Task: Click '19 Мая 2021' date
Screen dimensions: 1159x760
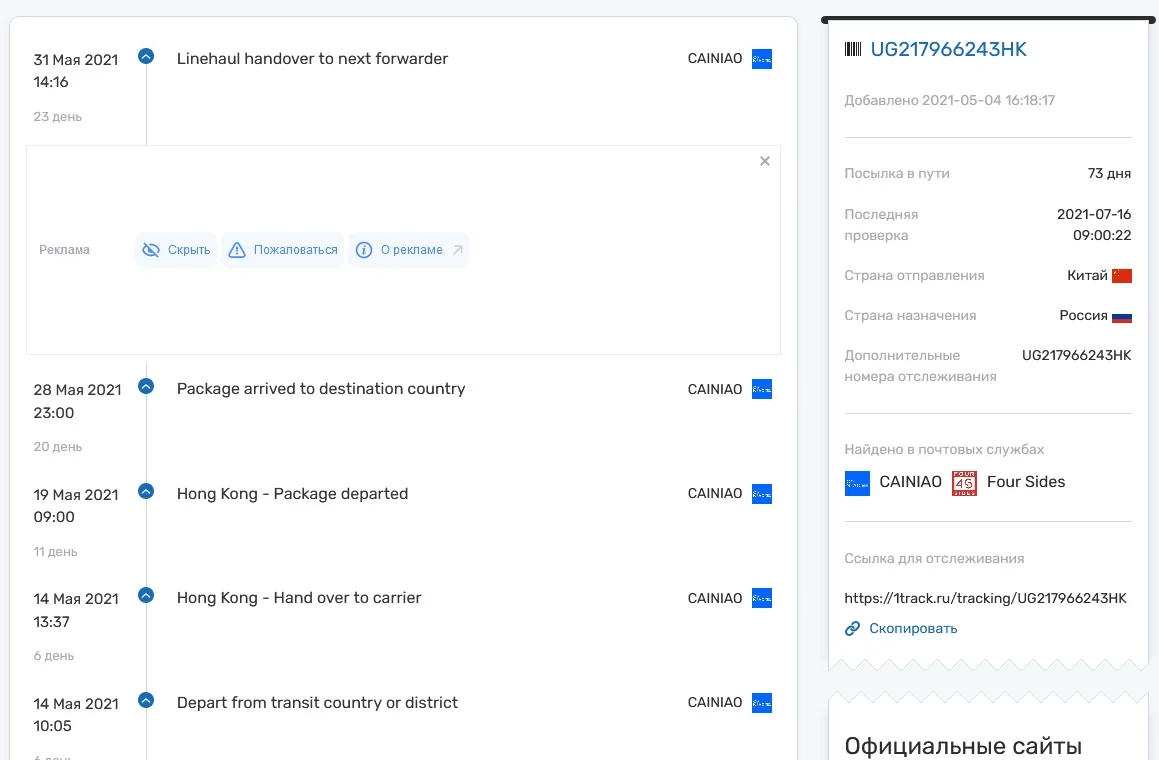Action: pos(75,495)
